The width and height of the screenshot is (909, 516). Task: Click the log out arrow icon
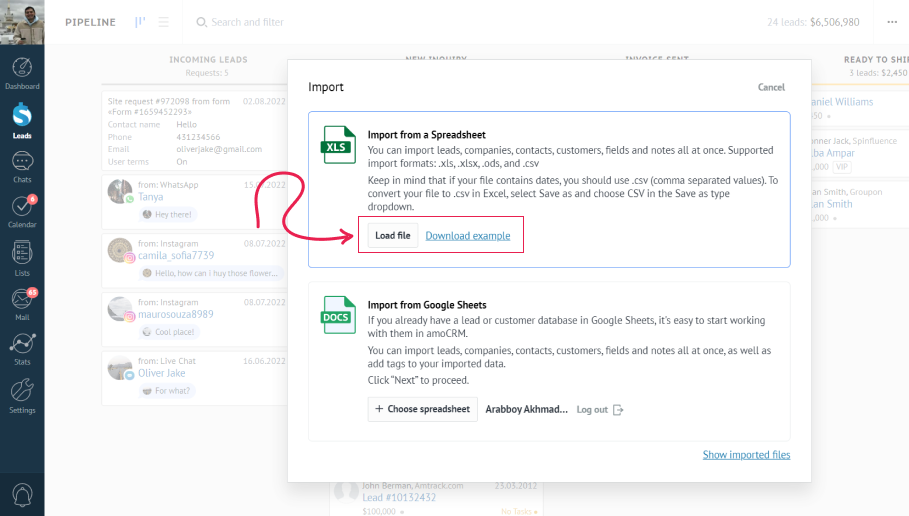[x=618, y=409]
